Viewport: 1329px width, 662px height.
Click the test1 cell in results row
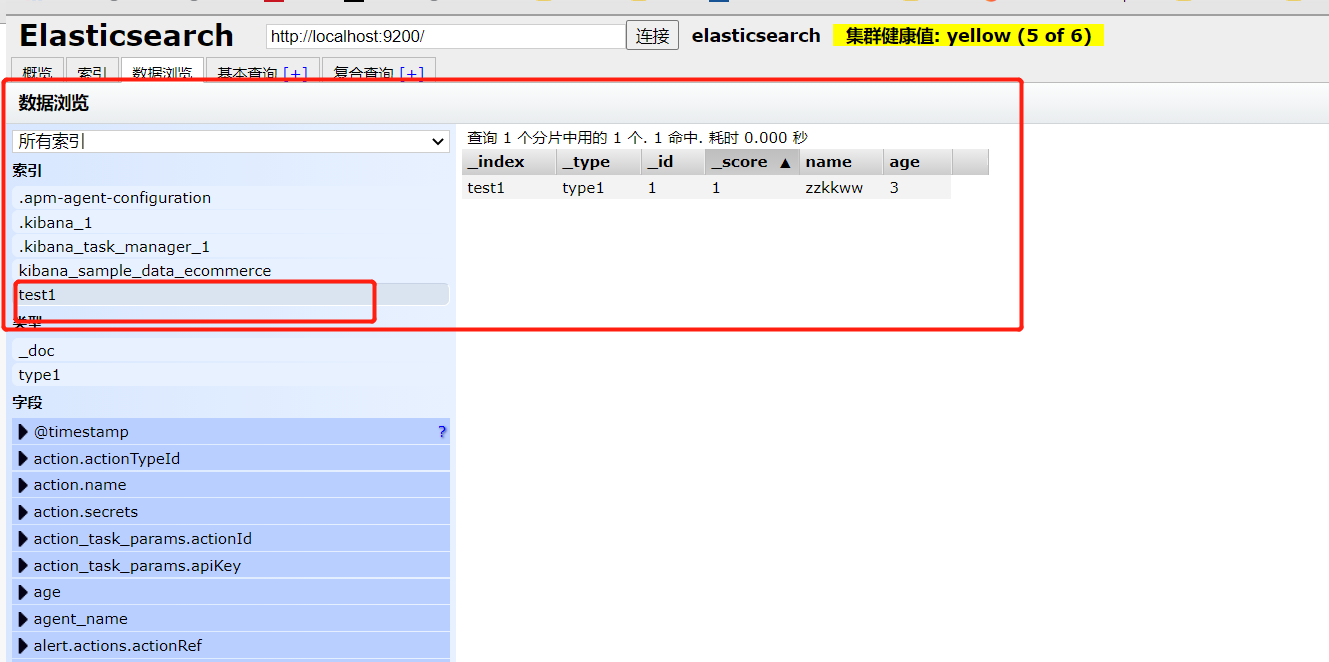[509, 188]
